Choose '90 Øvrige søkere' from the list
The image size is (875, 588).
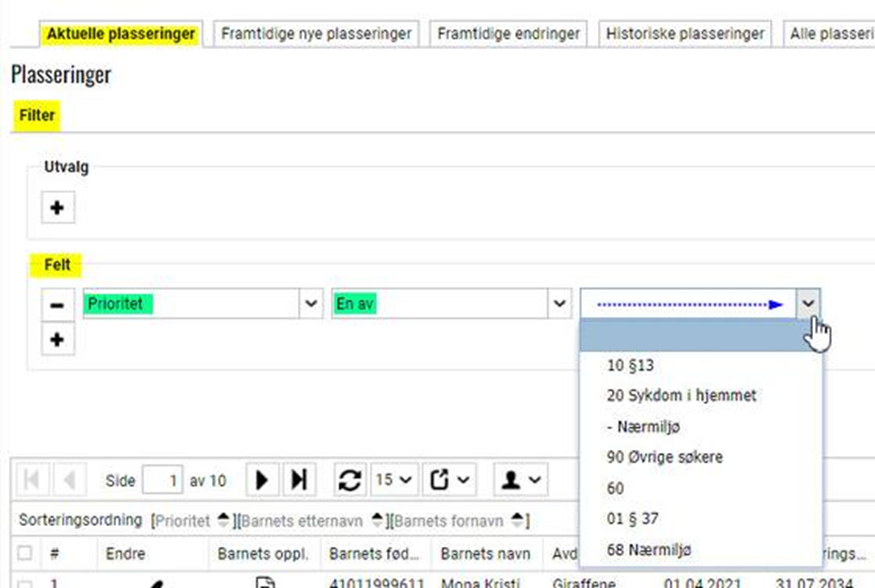(x=664, y=457)
